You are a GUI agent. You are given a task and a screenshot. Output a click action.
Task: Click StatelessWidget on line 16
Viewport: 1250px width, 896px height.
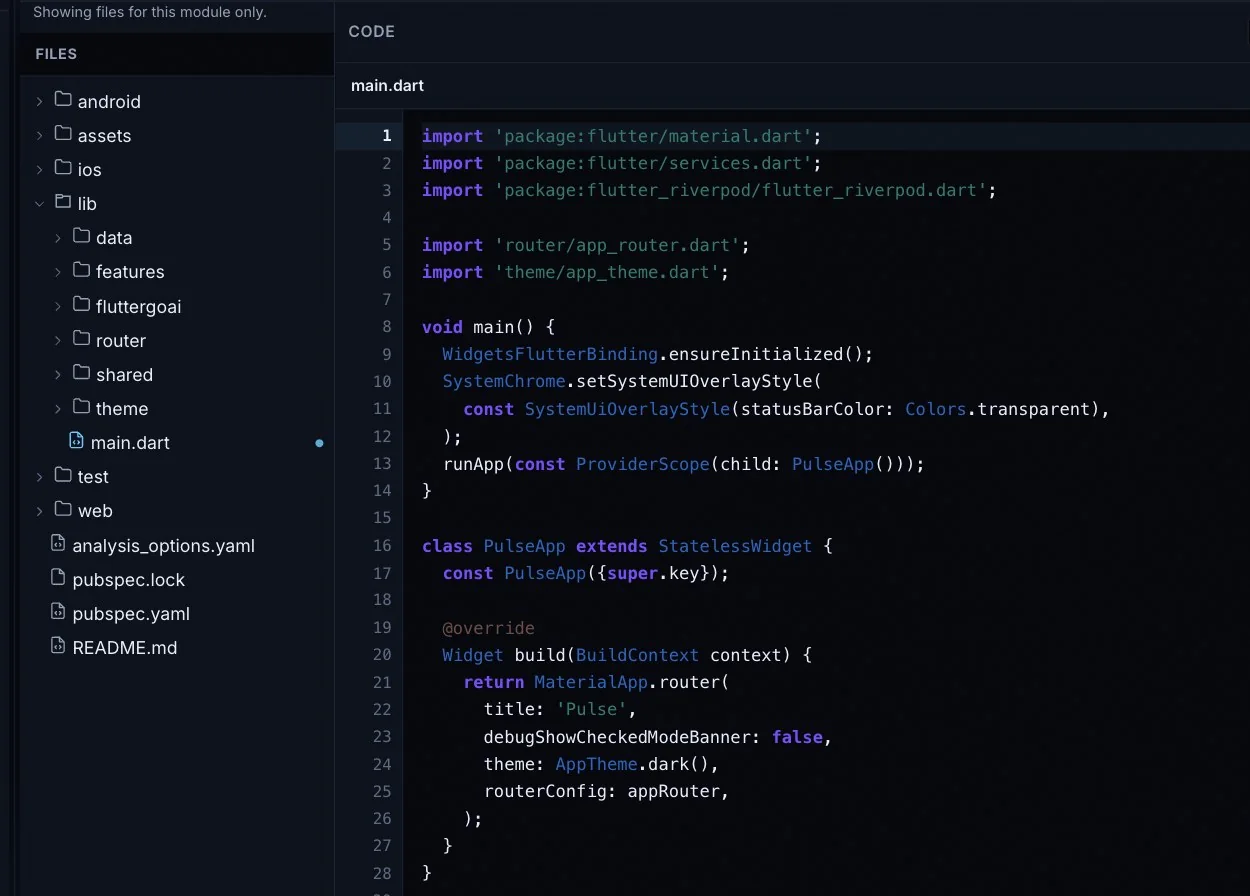pos(735,546)
